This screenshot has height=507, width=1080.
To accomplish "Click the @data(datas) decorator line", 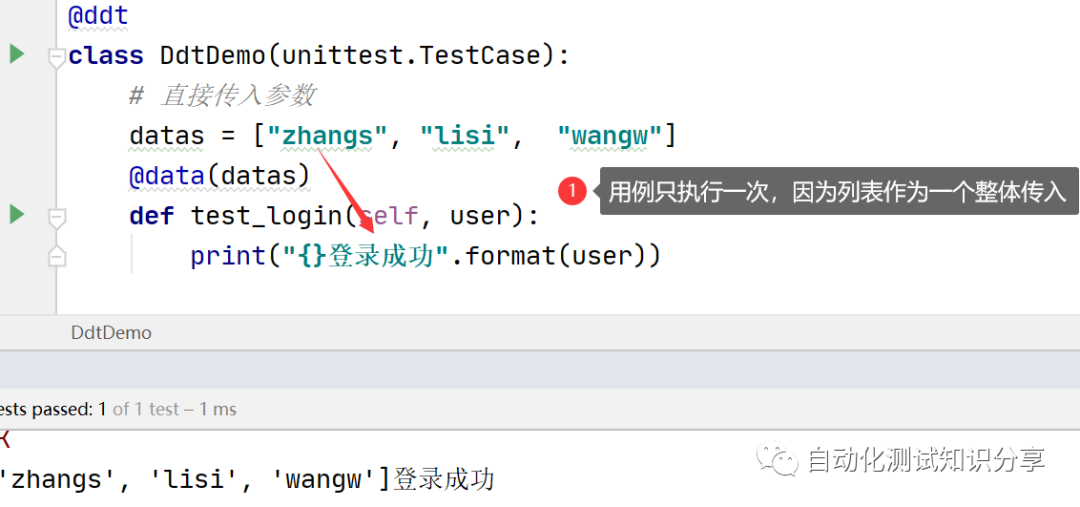I will tap(219, 176).
